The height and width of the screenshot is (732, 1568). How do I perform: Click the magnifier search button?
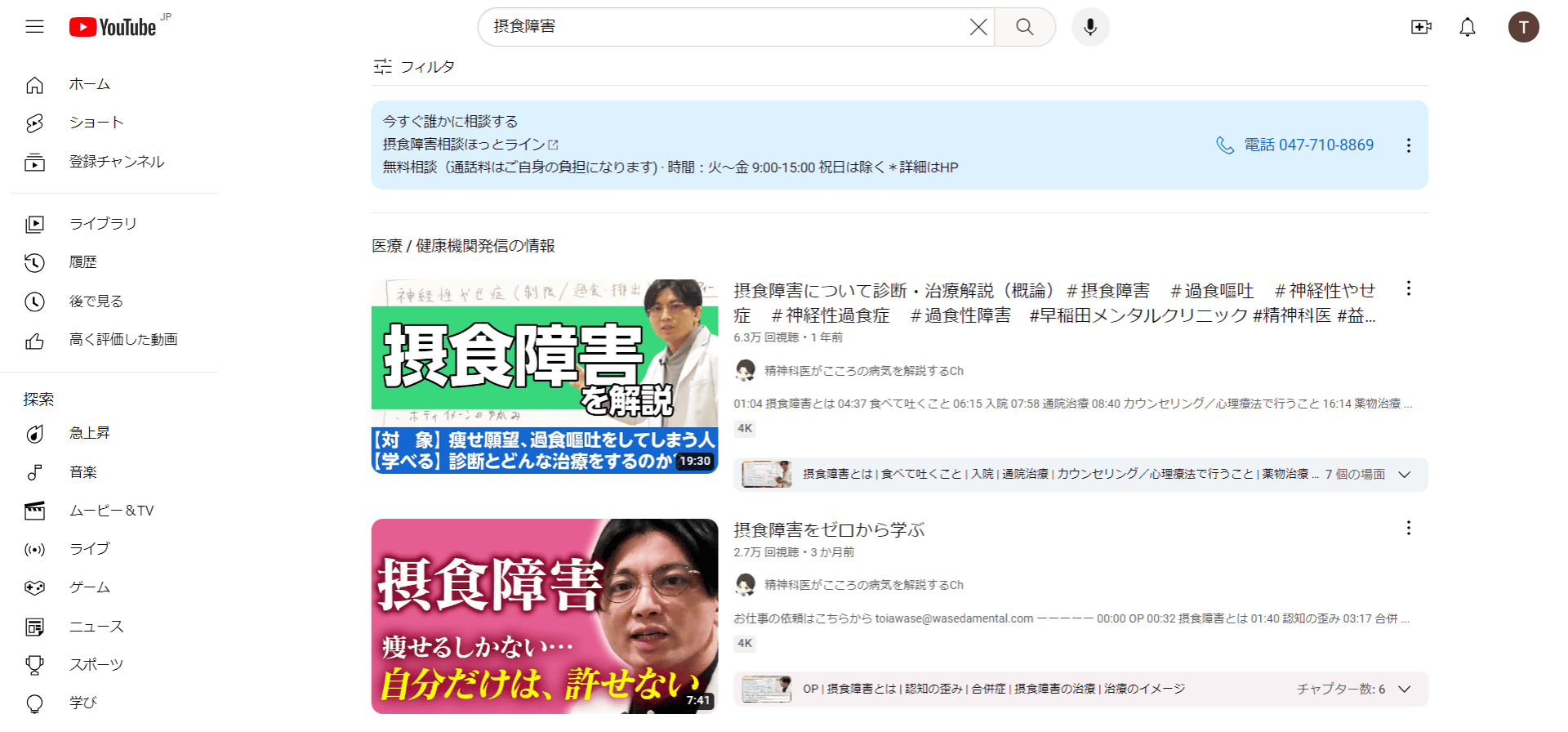point(1025,27)
